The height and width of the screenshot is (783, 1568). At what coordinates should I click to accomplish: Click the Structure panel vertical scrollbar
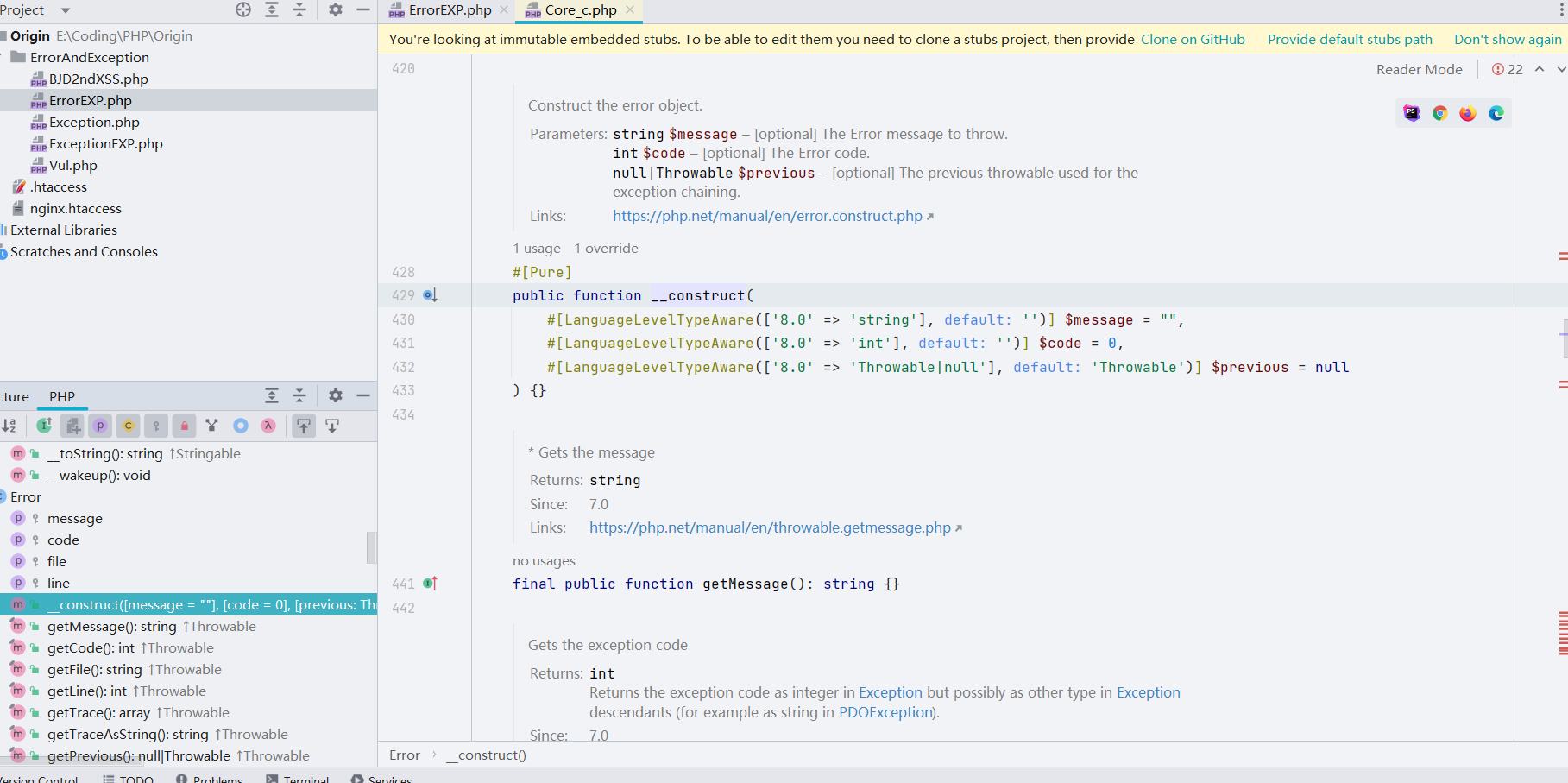[371, 547]
